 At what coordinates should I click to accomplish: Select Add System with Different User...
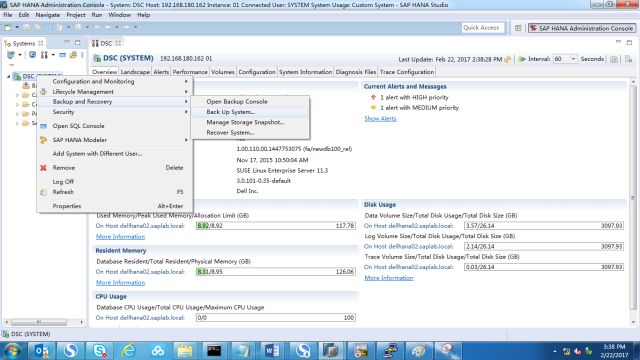pos(97,154)
